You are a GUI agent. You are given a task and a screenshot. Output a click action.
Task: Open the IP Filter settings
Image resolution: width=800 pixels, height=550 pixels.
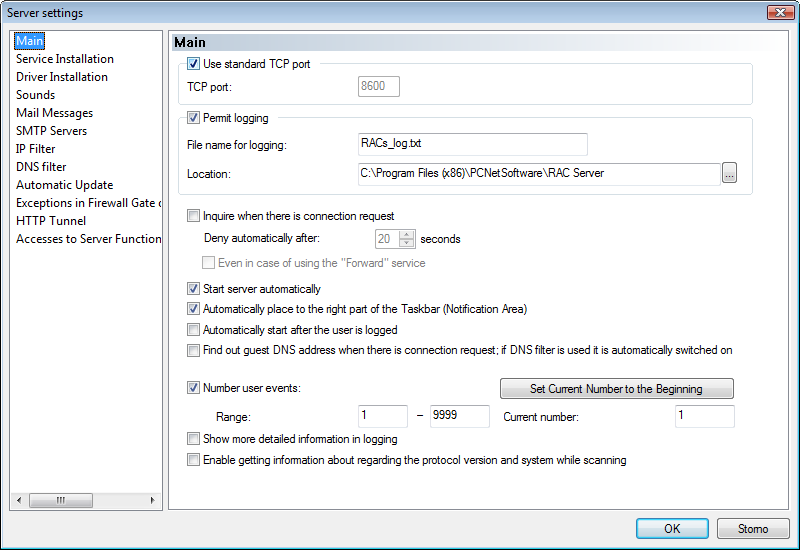(x=35, y=149)
